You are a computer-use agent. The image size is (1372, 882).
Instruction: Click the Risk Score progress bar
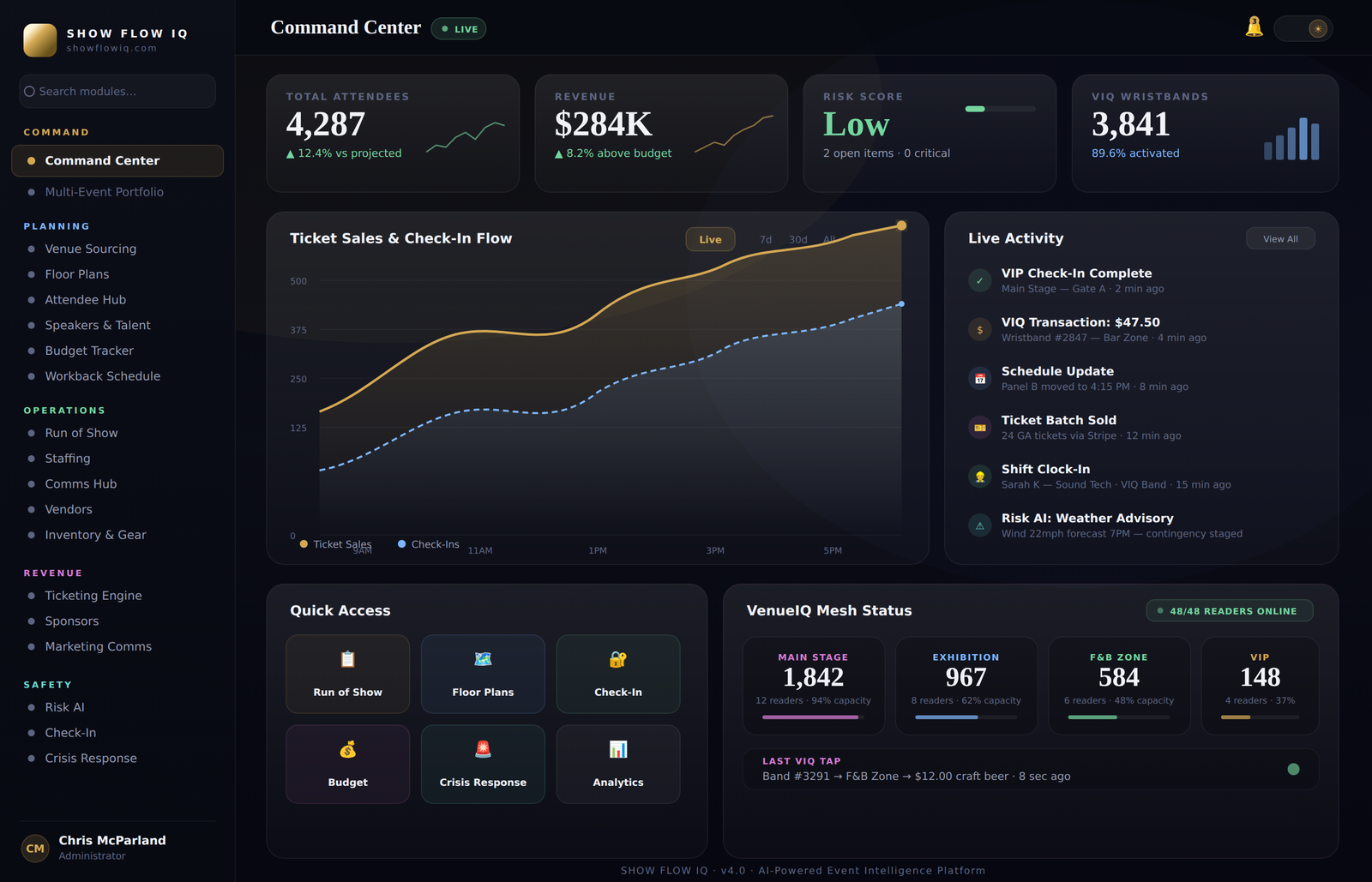pos(1000,109)
